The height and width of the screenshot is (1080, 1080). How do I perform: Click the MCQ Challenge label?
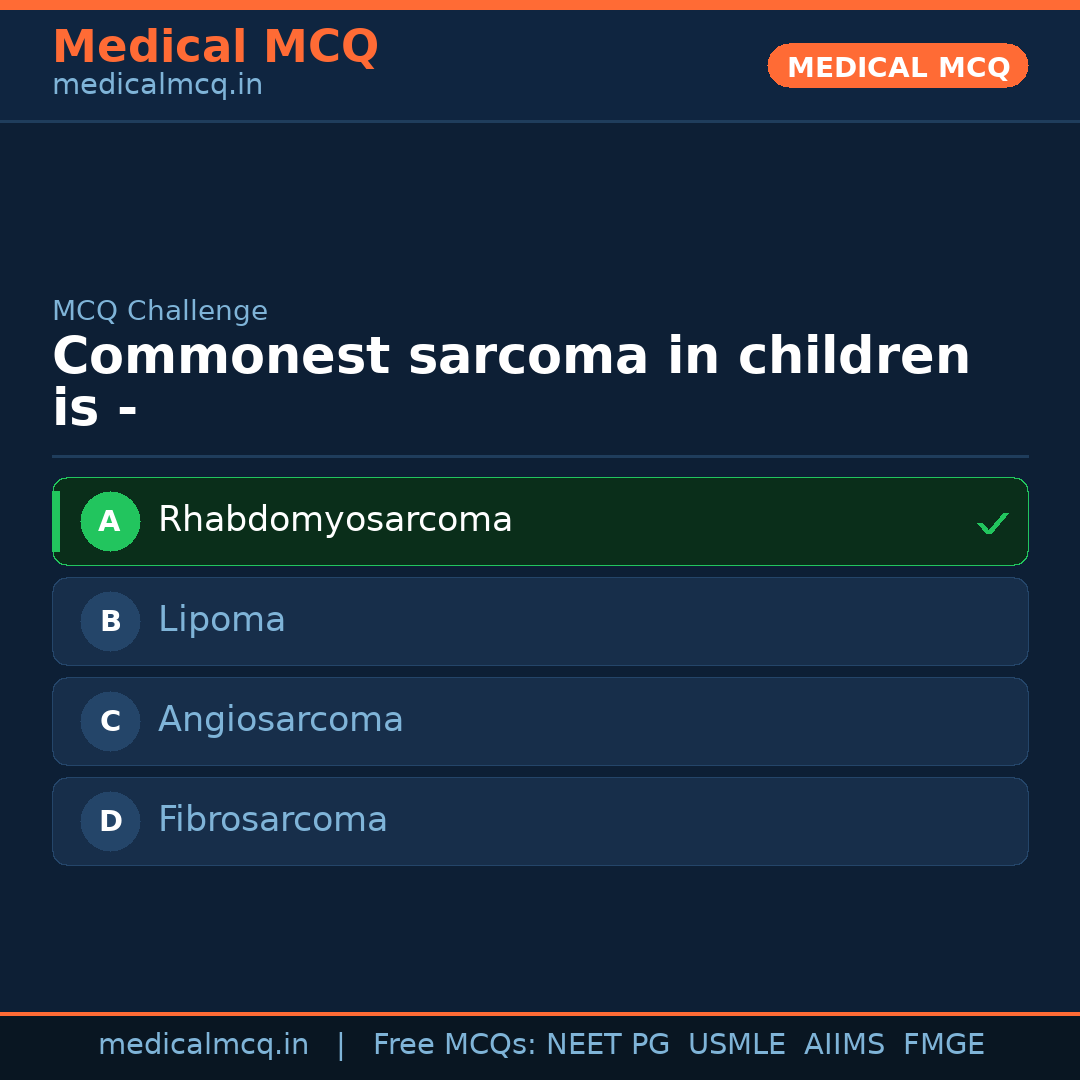coord(160,311)
